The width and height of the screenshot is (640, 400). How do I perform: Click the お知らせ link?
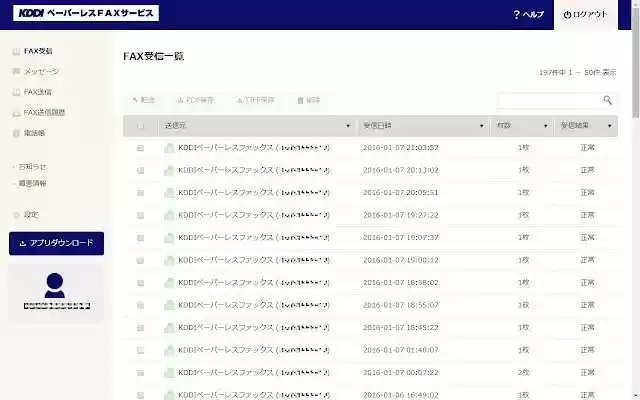[32, 167]
